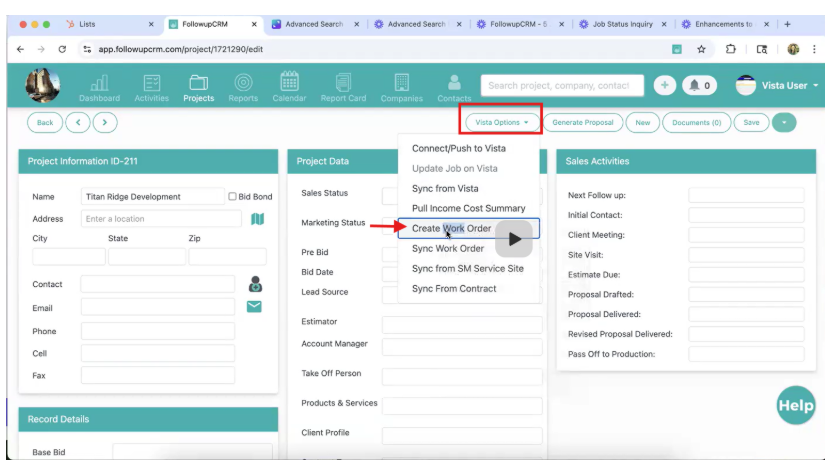Screen dimensions: 836x469
Task: Open Chrome three-dot menu
Action: 814,49
